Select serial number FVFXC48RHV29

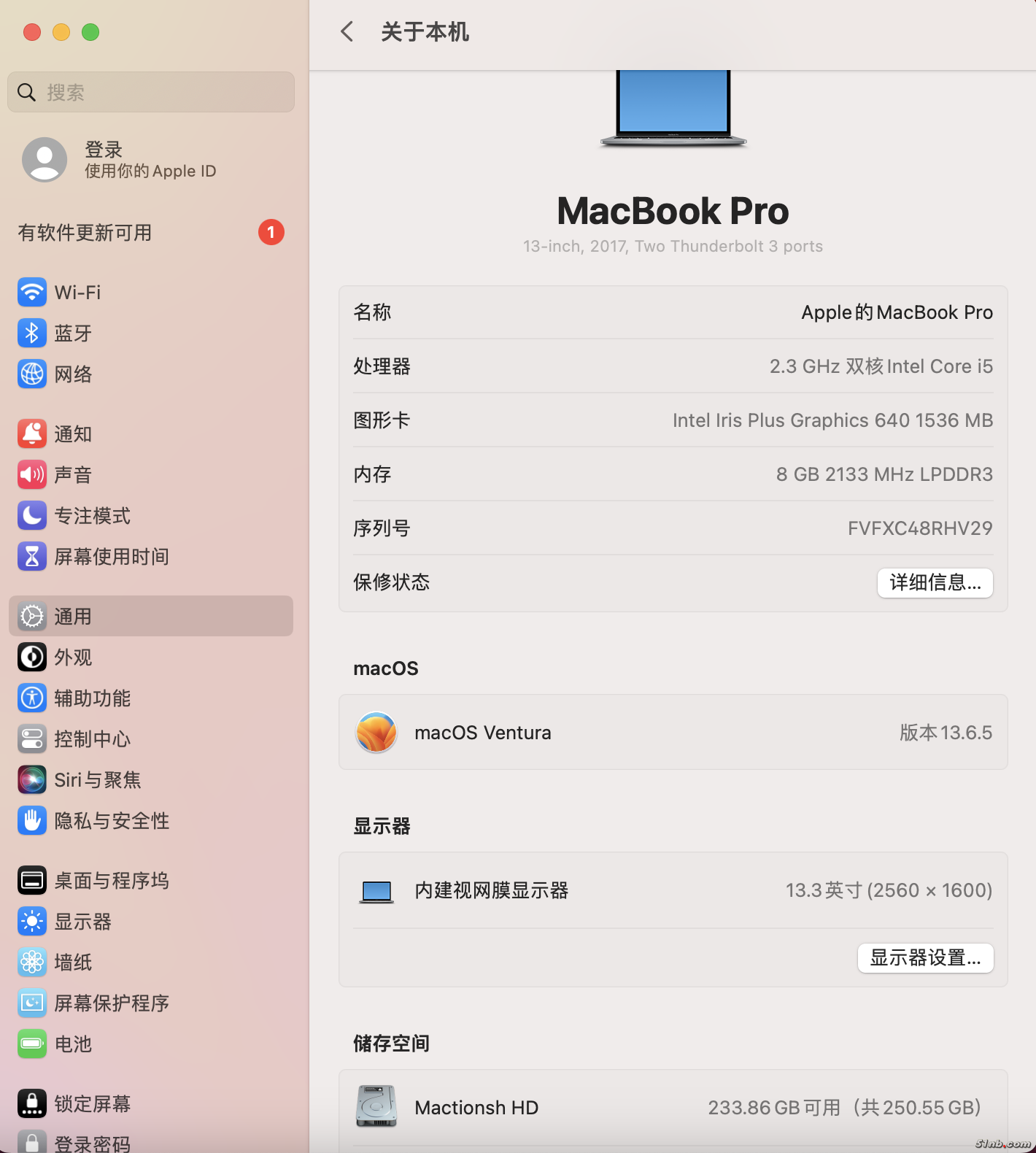coord(920,528)
